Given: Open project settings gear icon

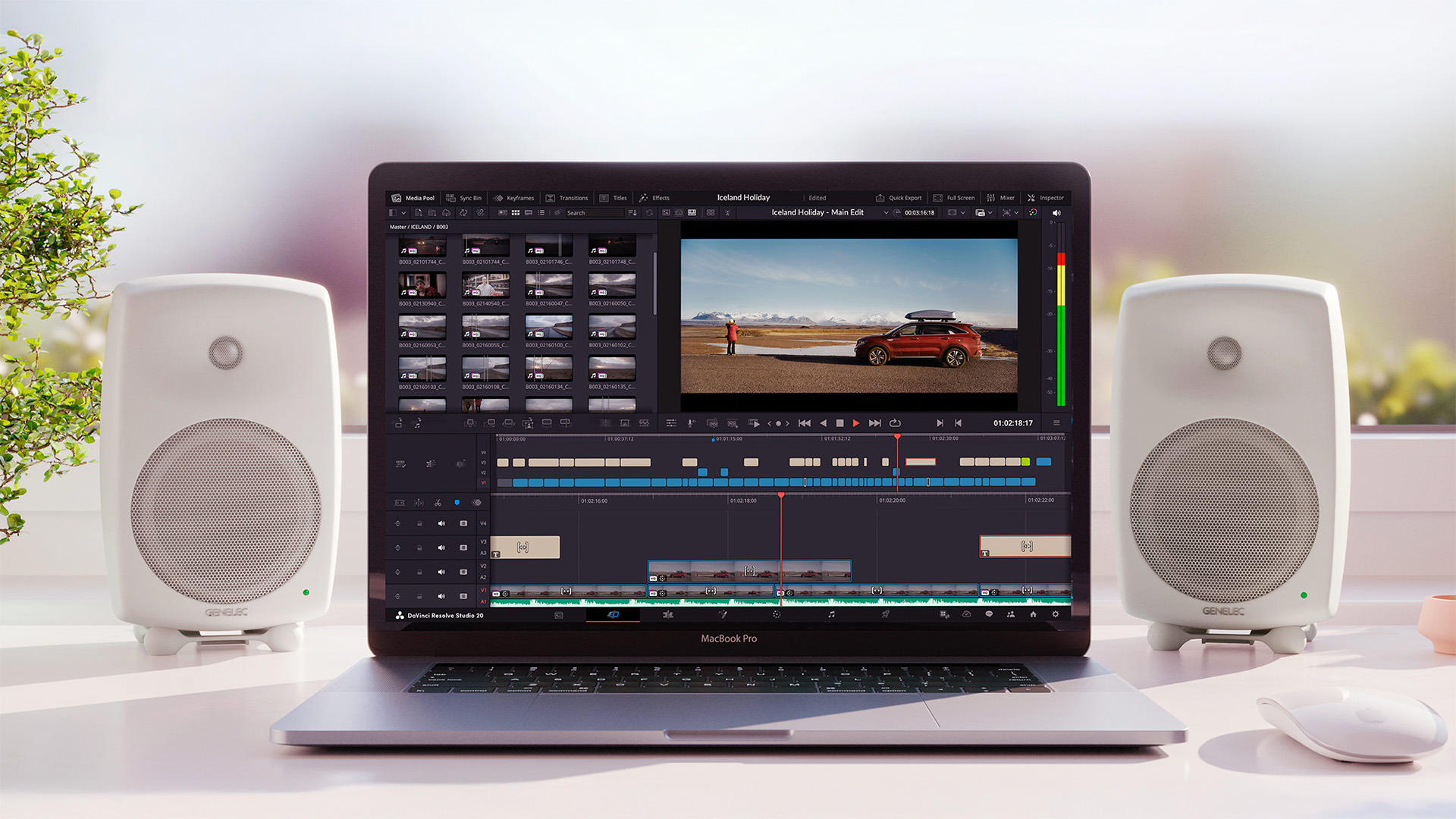Looking at the screenshot, I should point(1055,614).
